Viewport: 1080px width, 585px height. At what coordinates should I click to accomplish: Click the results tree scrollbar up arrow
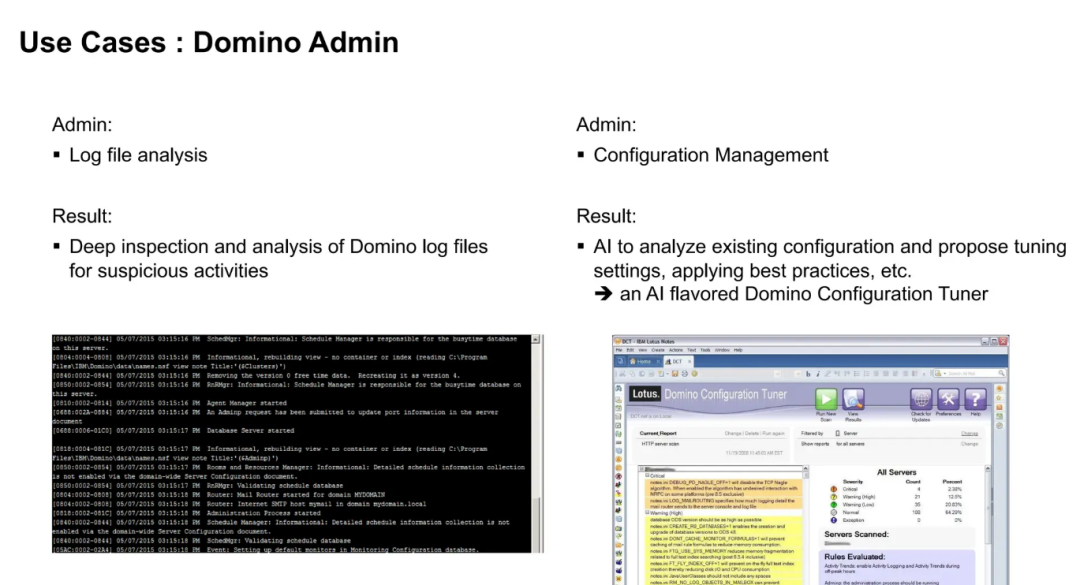[806, 469]
